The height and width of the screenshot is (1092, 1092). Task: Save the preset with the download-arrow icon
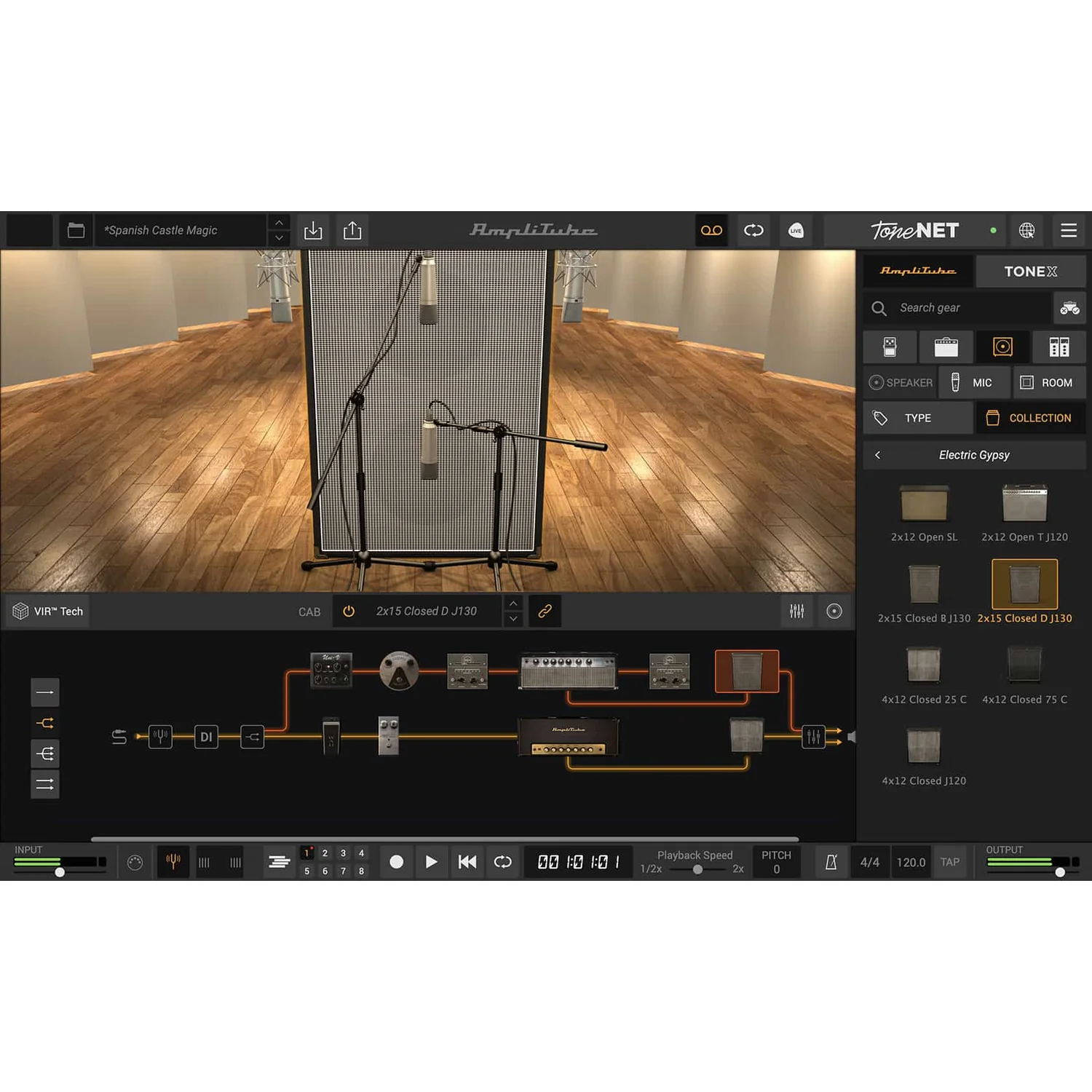[x=313, y=231]
